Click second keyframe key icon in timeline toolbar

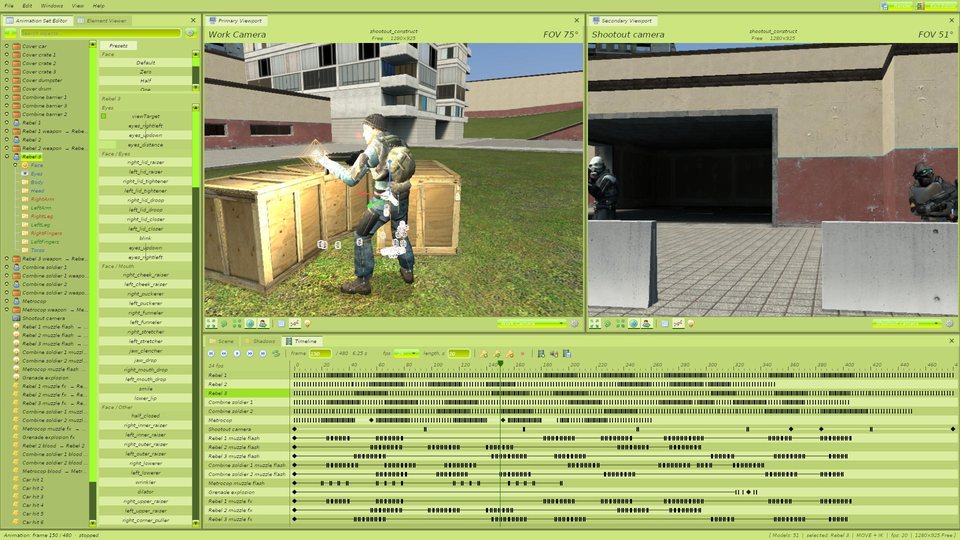click(x=497, y=353)
